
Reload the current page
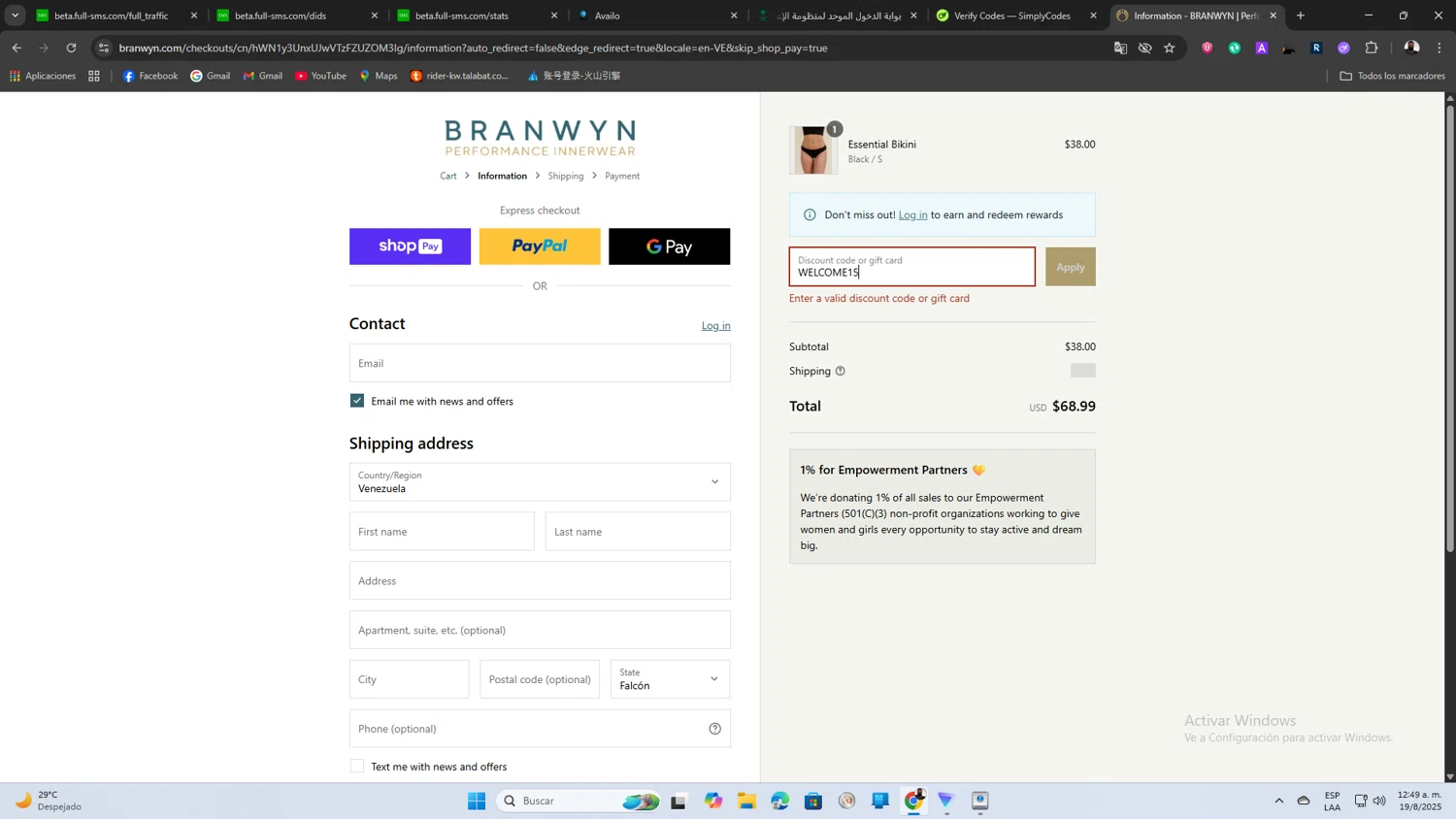point(71,48)
